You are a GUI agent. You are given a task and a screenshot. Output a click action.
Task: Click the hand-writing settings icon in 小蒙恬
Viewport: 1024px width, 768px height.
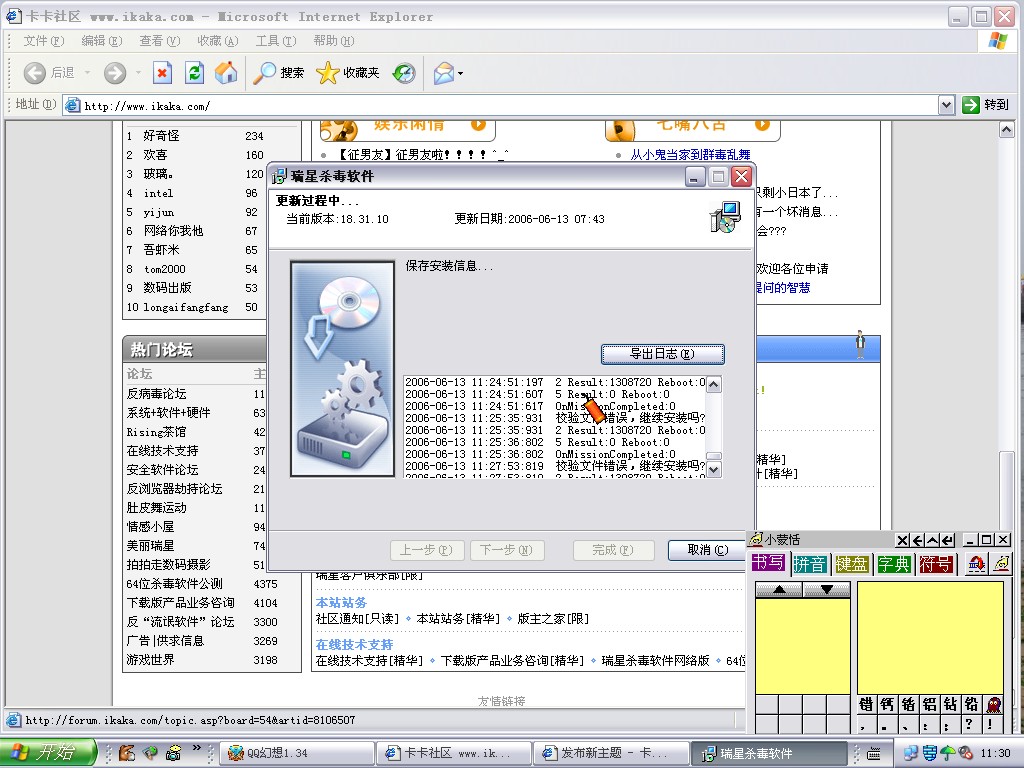tap(1001, 564)
